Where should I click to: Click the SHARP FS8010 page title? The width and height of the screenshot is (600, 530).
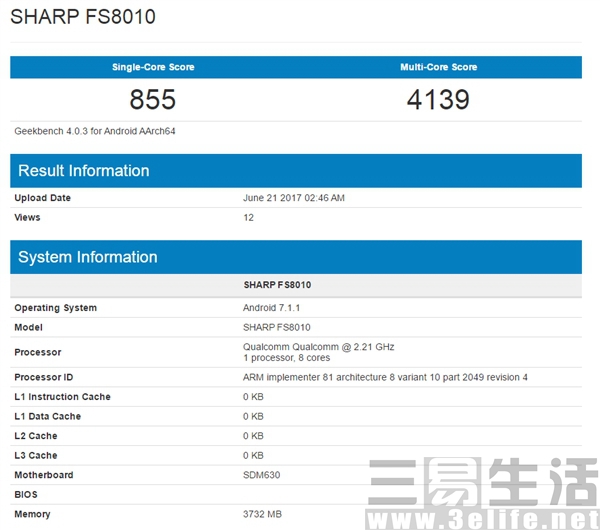click(83, 18)
